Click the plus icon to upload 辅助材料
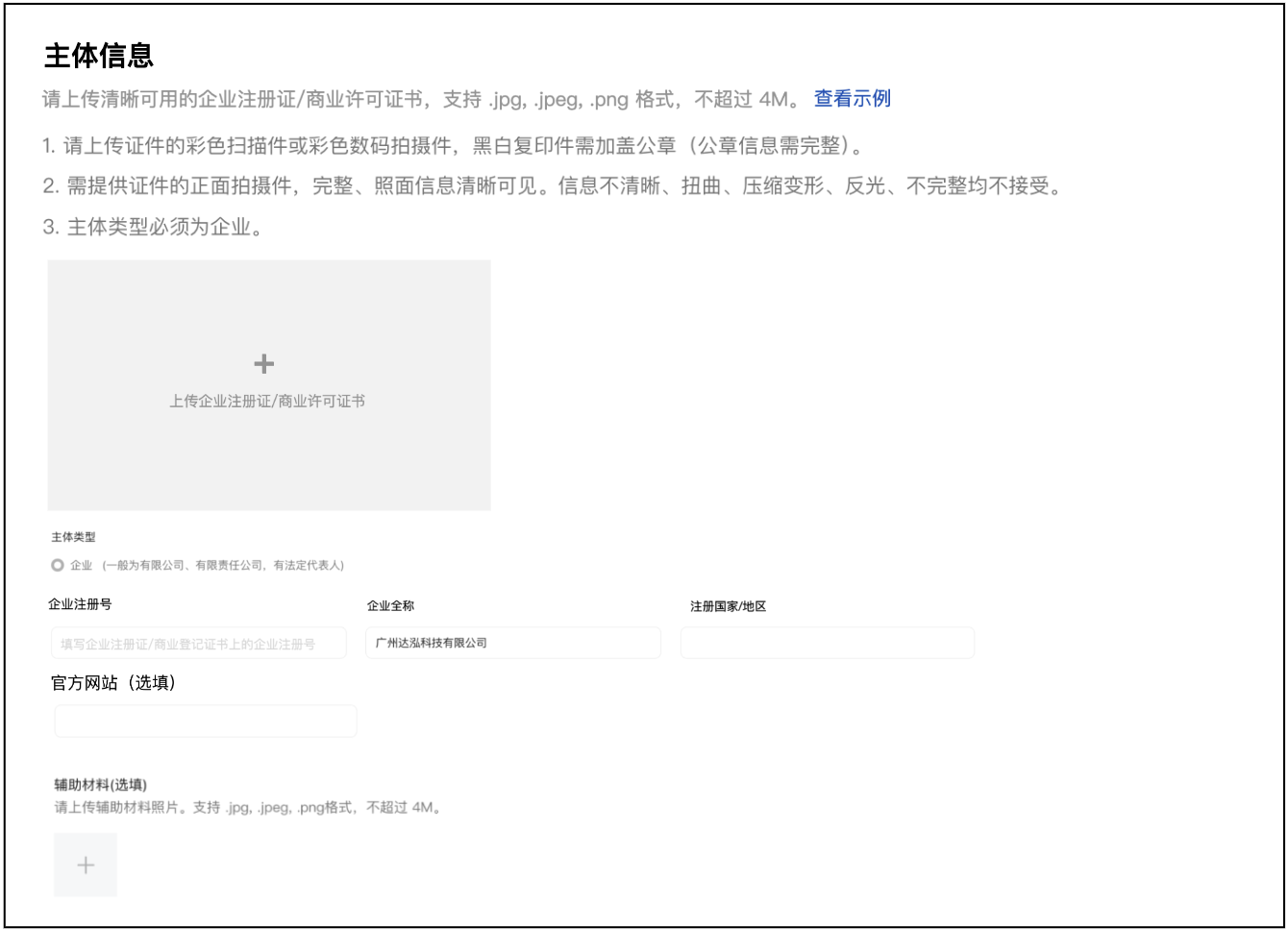Viewport: 1288px width, 930px height. [86, 865]
